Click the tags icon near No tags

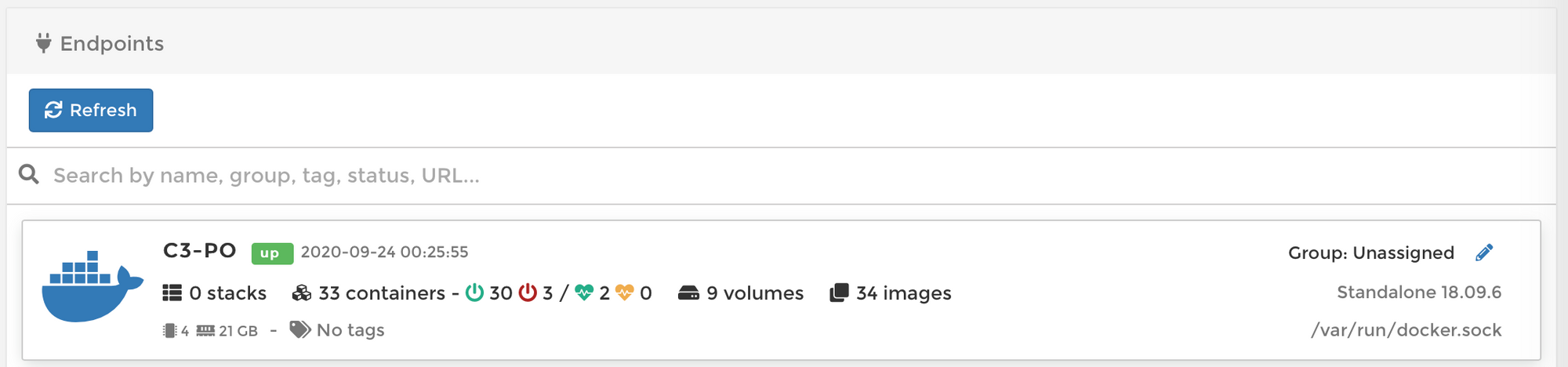tap(300, 329)
